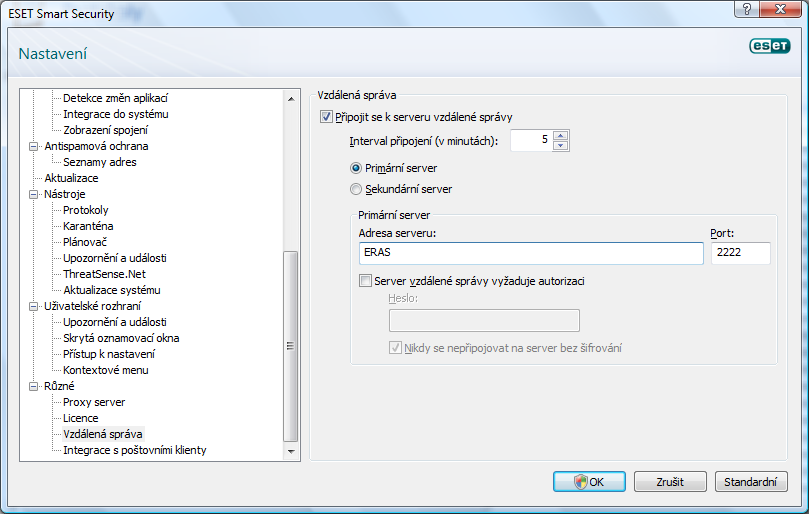Select Uživatelské rozhraní in the tree
Screen dimensions: 809x514
click(92, 306)
